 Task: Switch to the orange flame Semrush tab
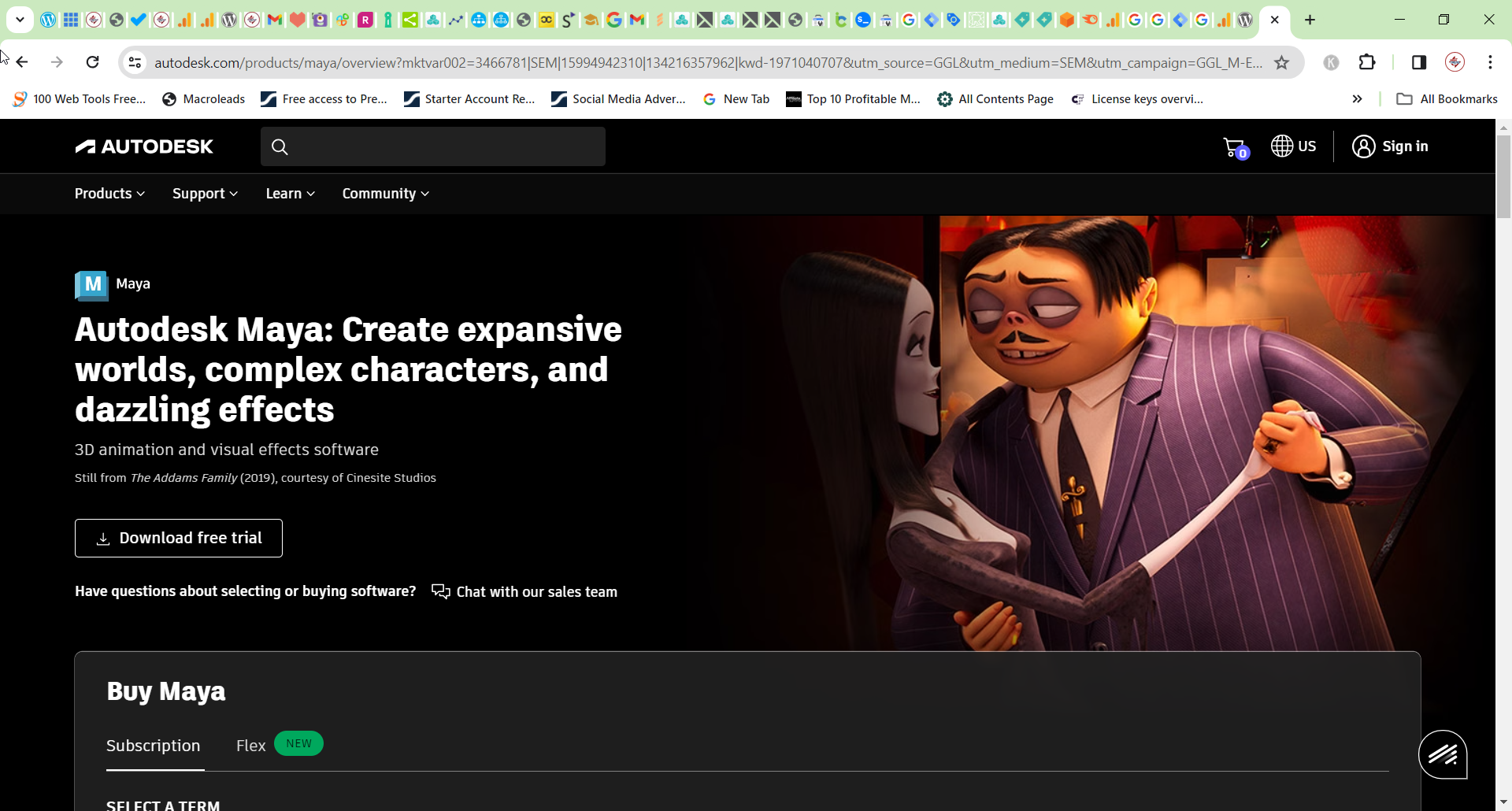point(1090,20)
